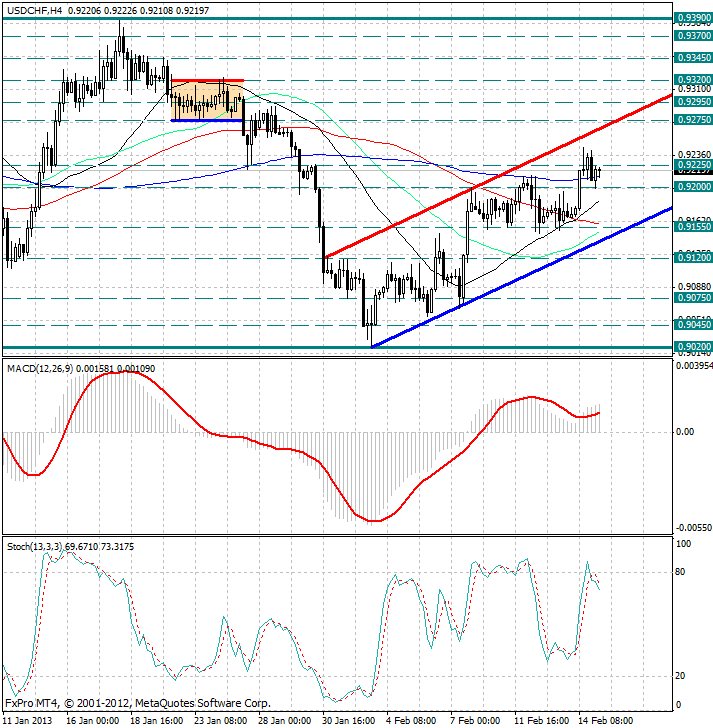Viewport: 713px width, 728px height.
Task: Click the 0.93450 price level label
Action: (x=693, y=58)
